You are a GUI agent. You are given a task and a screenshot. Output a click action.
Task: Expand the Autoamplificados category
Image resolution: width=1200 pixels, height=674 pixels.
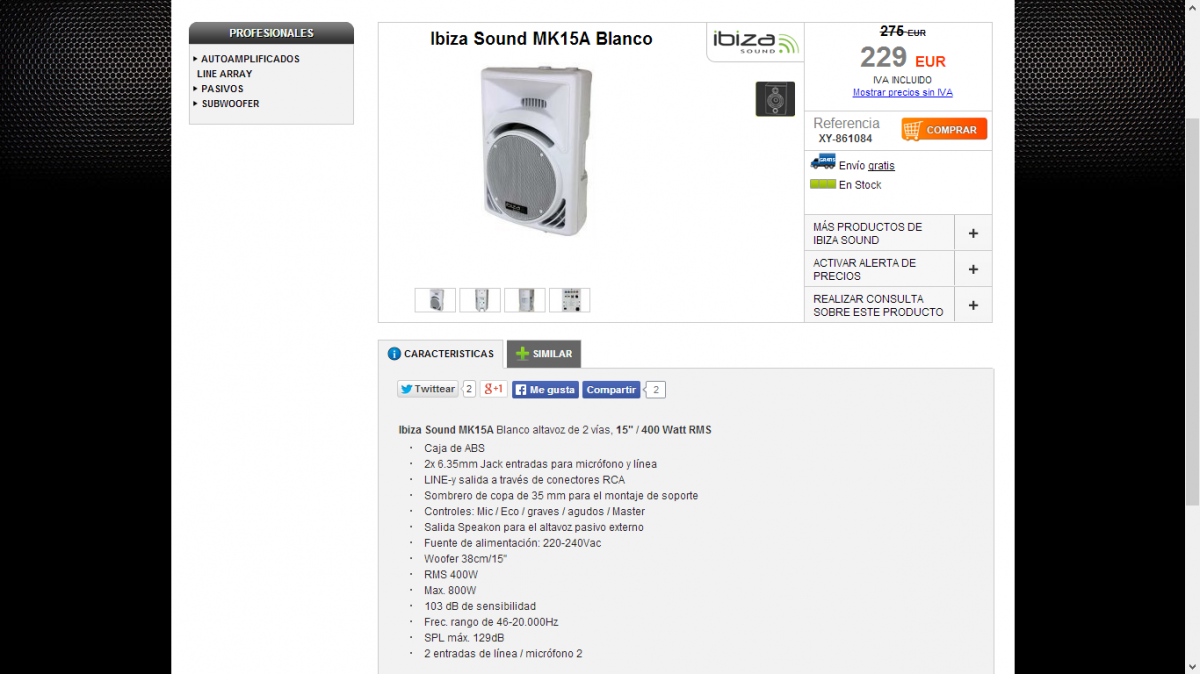click(249, 59)
